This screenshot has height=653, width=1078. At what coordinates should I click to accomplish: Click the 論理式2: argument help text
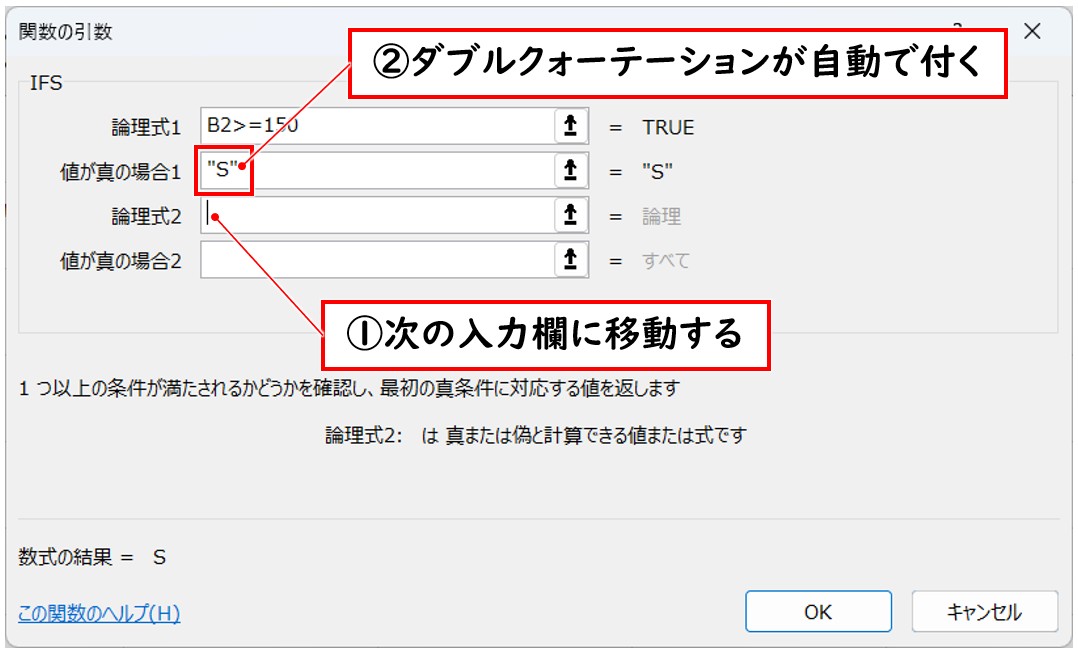click(536, 435)
